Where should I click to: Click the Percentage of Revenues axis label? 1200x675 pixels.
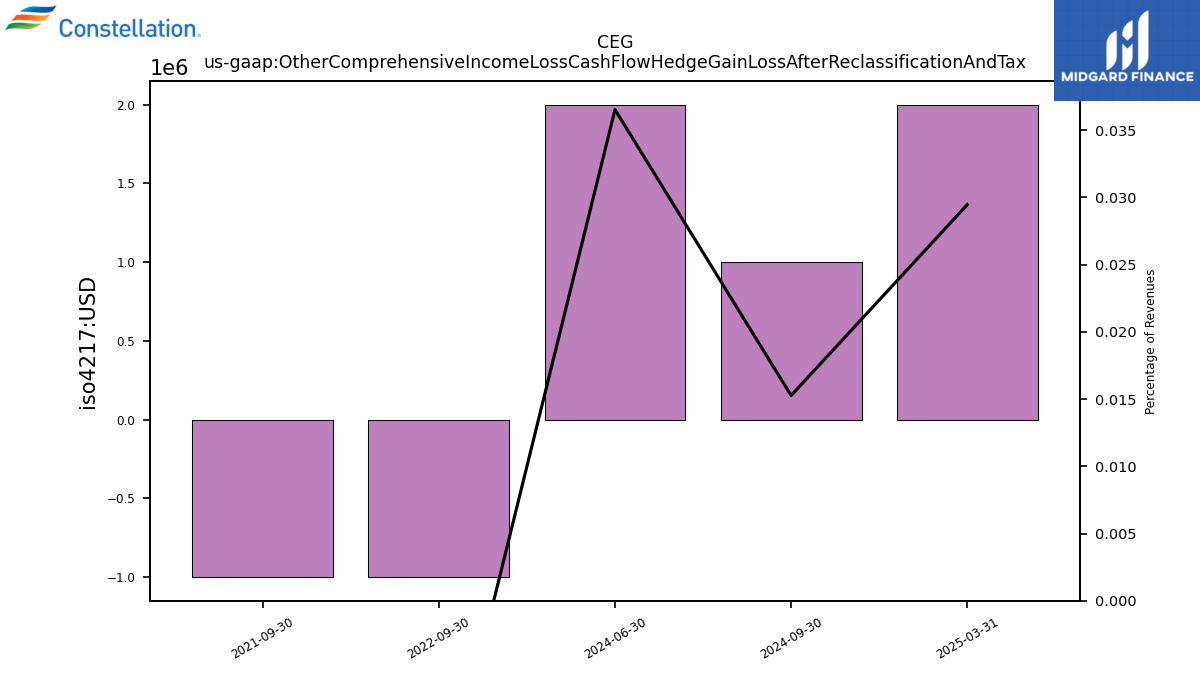coord(1150,342)
